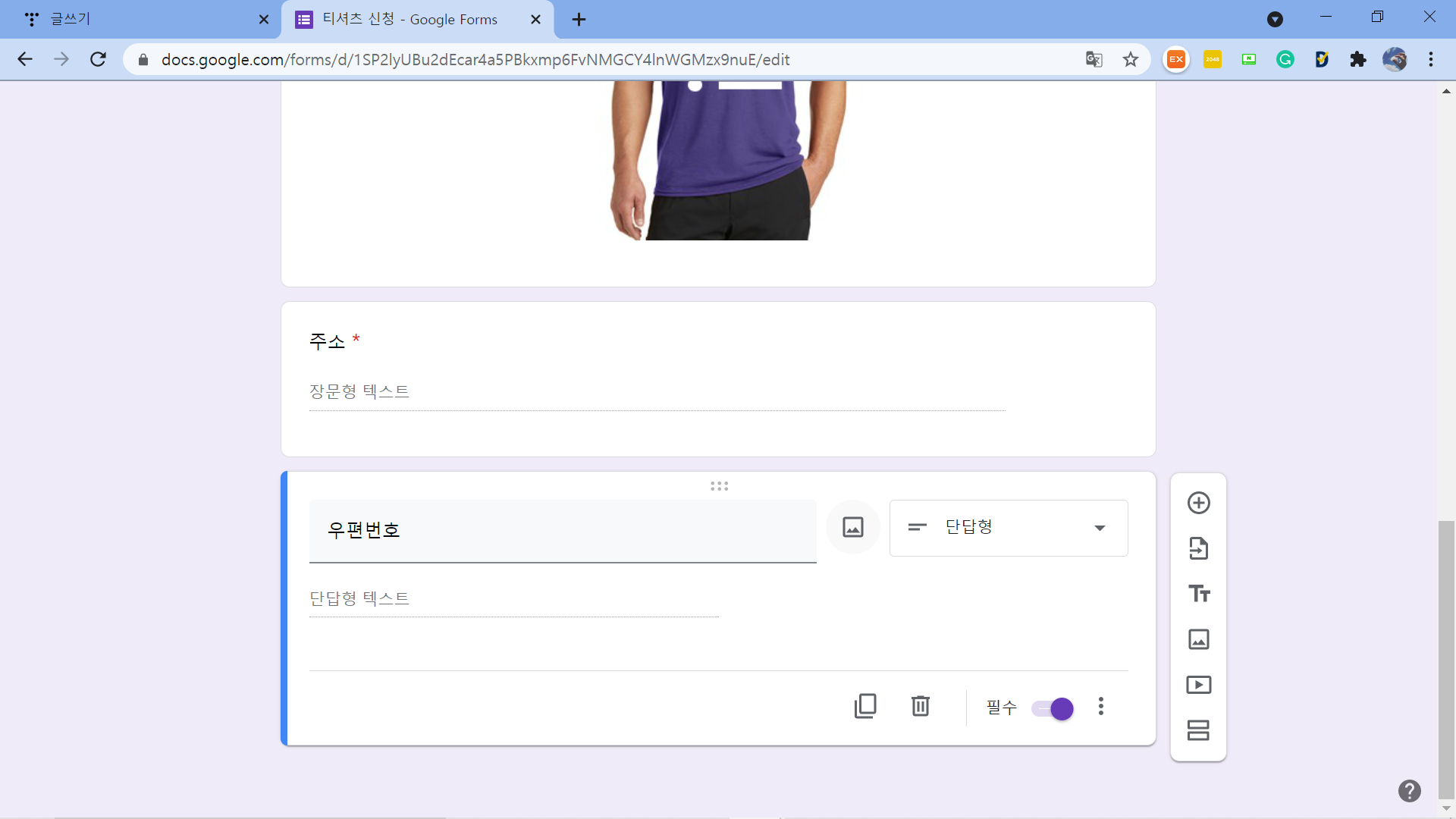The height and width of the screenshot is (819, 1456).
Task: Add video from the side toolbar
Action: pyautogui.click(x=1198, y=685)
